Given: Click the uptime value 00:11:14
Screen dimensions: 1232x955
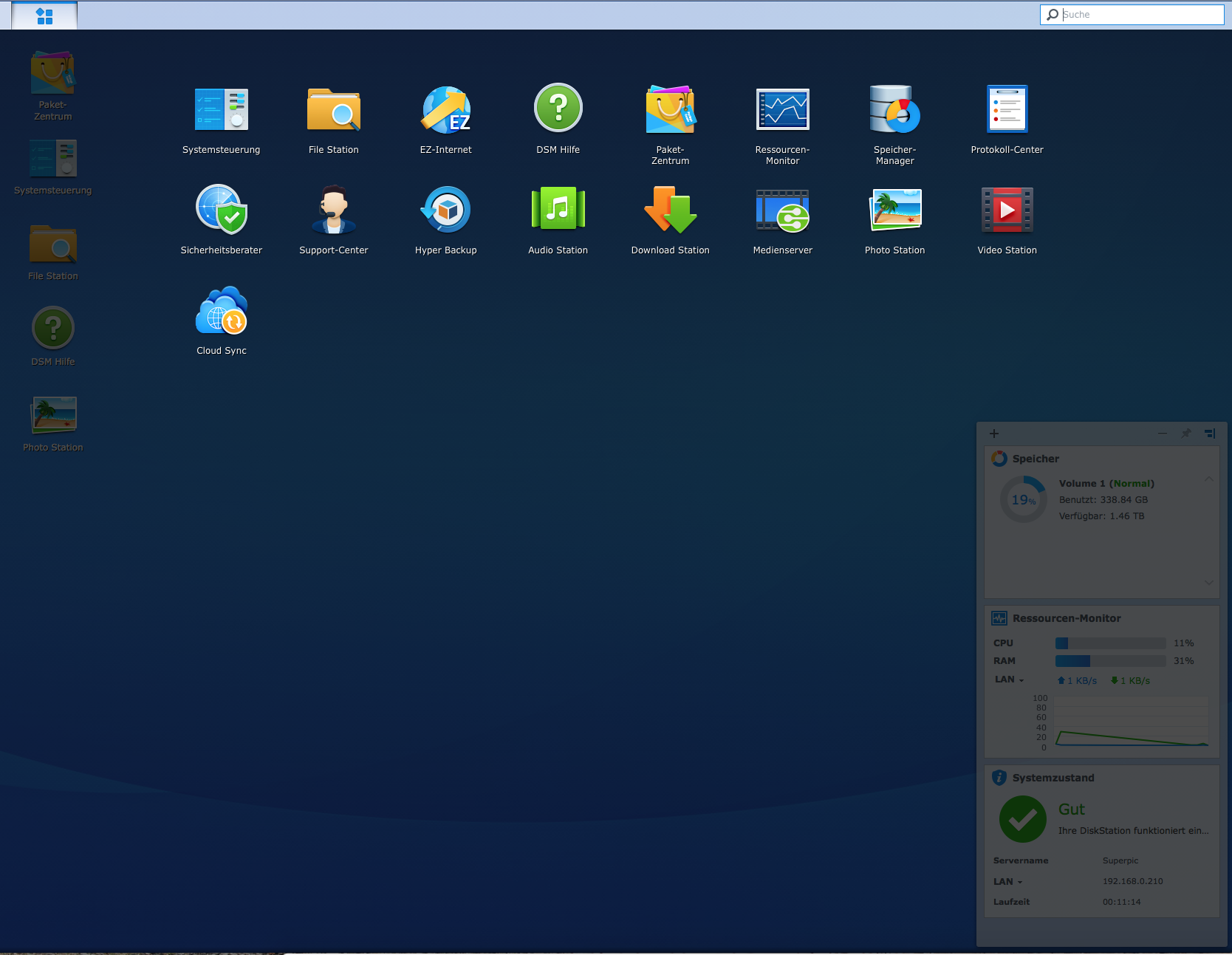Looking at the screenshot, I should pyautogui.click(x=1122, y=903).
